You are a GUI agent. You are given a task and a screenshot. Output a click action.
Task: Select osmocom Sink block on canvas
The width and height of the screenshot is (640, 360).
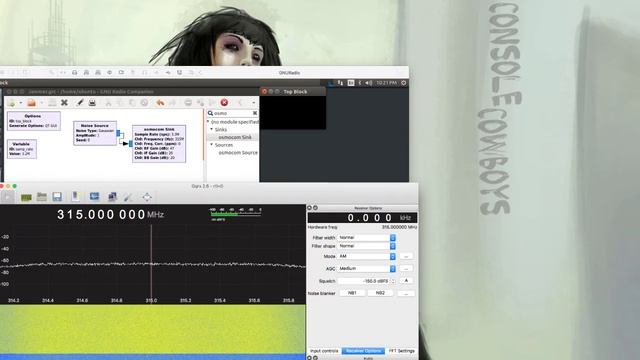(159, 143)
